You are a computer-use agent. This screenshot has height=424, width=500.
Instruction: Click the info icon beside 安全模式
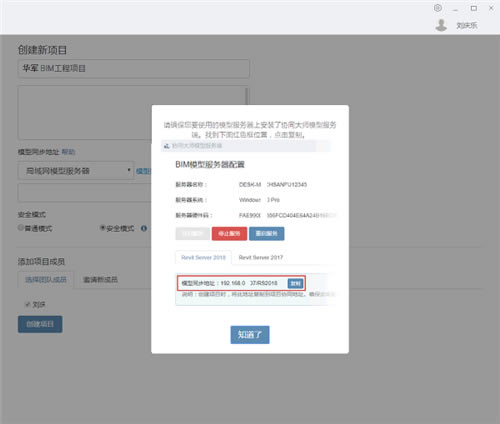click(x=144, y=228)
